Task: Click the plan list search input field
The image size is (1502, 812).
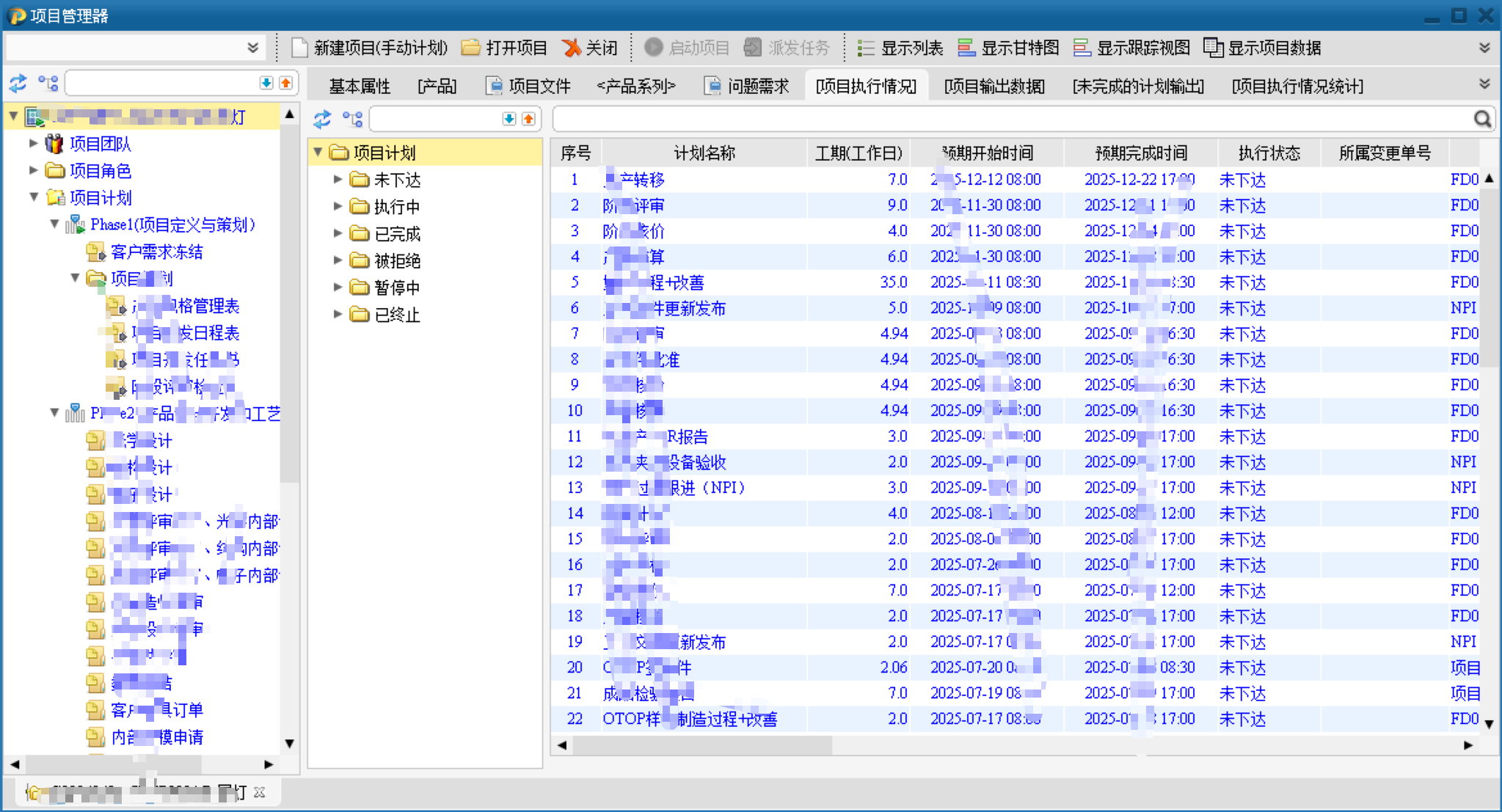Action: (x=1013, y=119)
